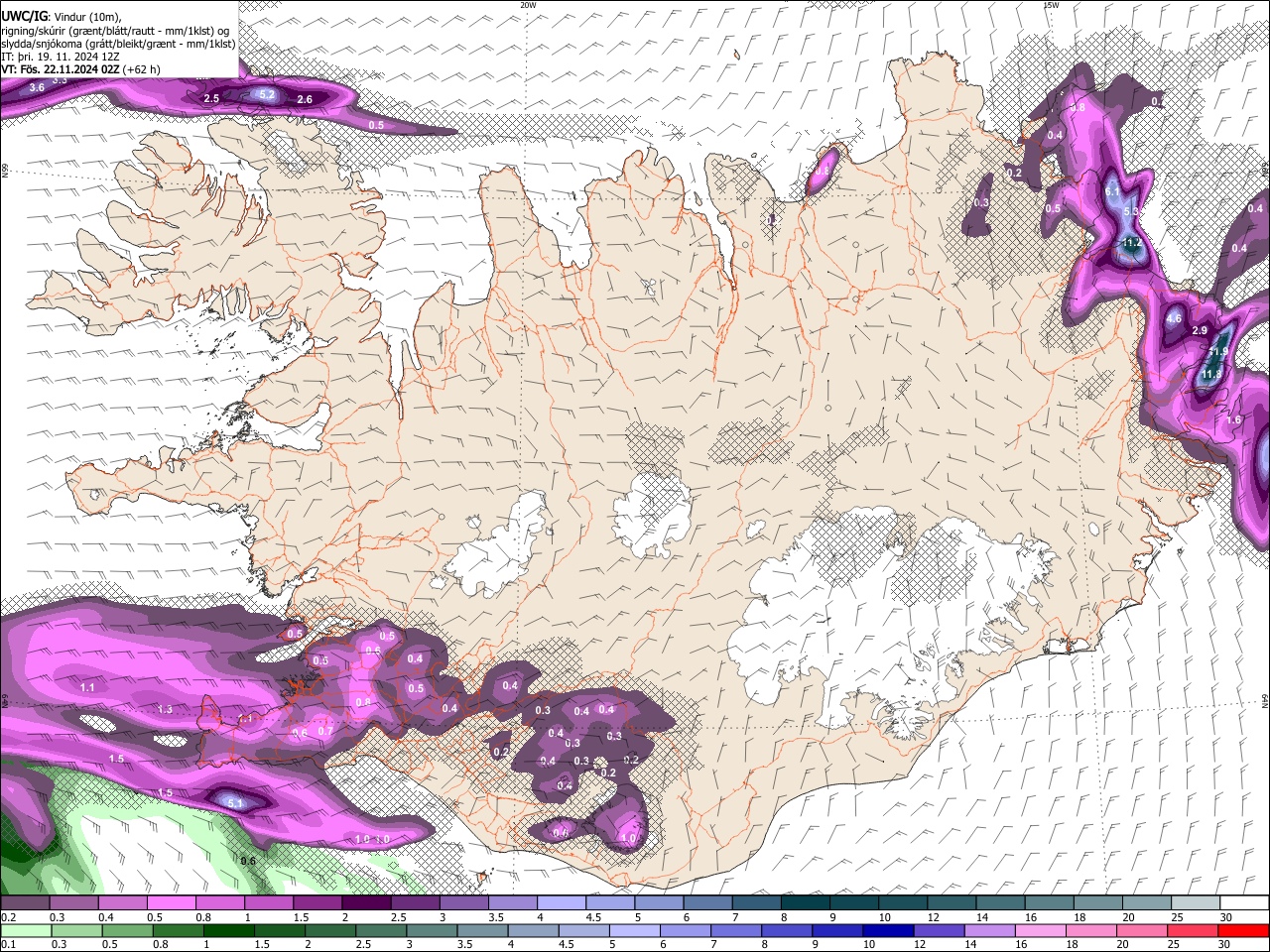The height and width of the screenshot is (952, 1270).
Task: Click the "64N" latitude label on right edge
Action: [x=1265, y=700]
